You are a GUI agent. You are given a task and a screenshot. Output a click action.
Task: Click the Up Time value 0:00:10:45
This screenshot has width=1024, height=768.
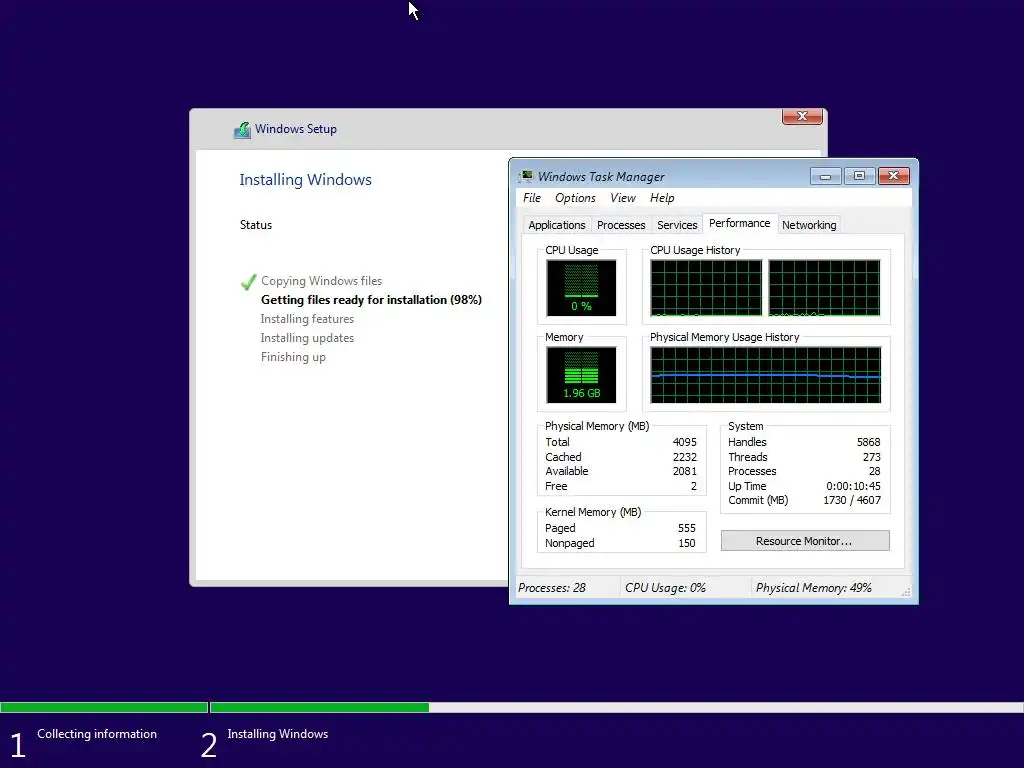[853, 486]
